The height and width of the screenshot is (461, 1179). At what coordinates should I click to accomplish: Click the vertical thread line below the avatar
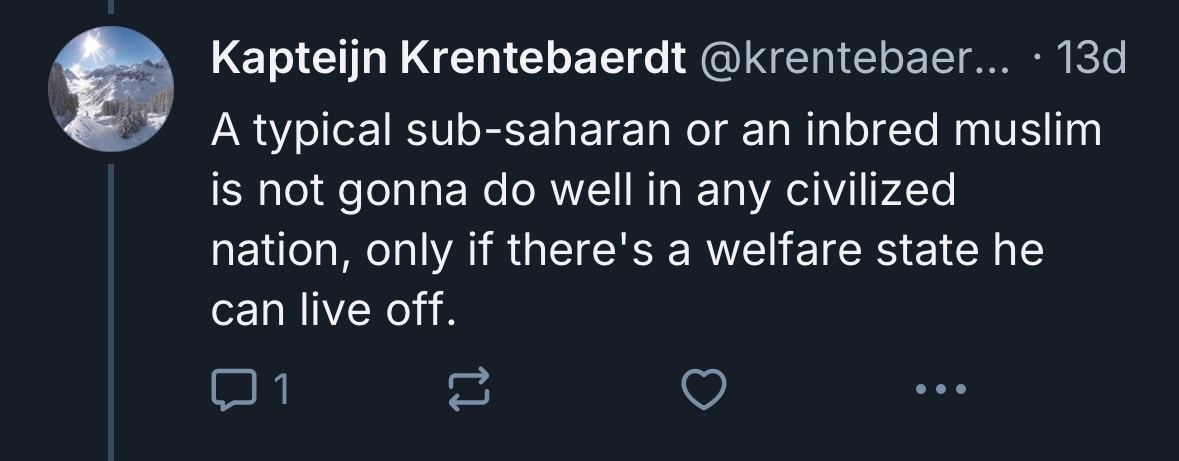tap(111, 300)
